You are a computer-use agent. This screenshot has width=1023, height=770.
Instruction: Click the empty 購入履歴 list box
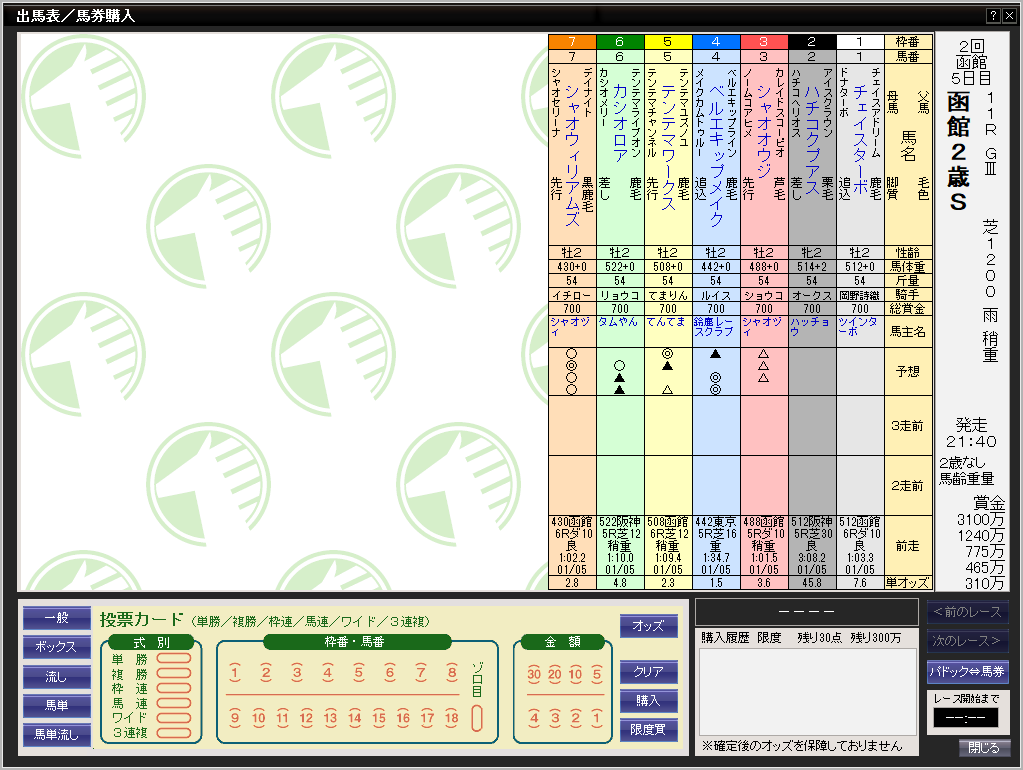pos(808,692)
